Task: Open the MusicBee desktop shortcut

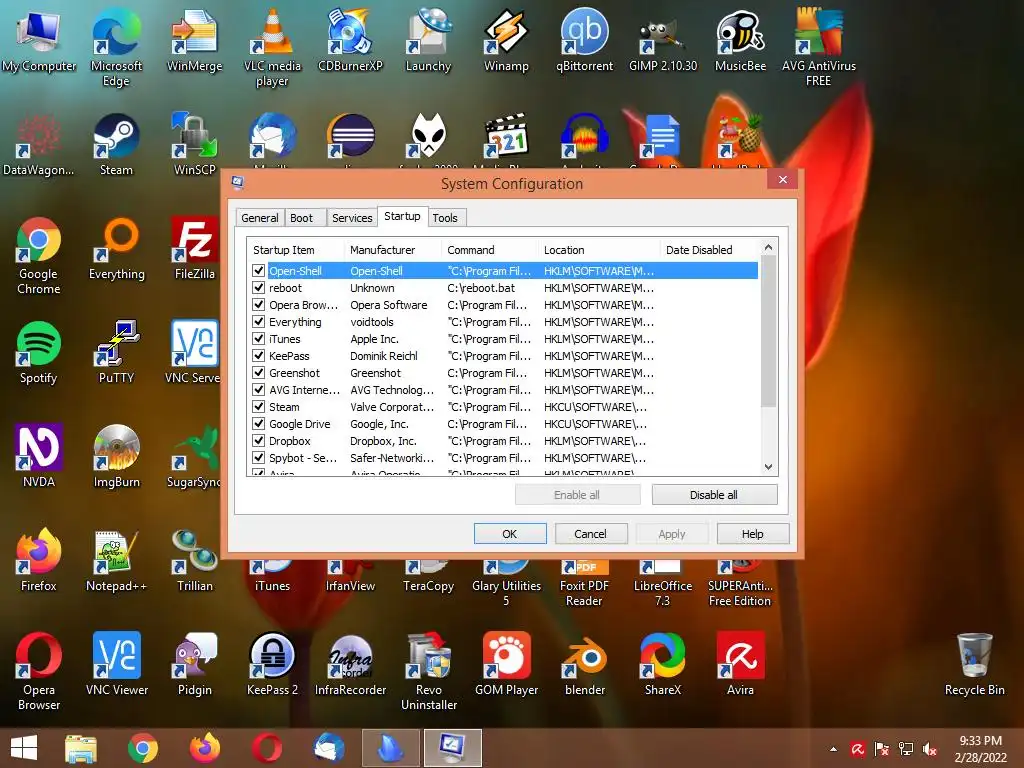Action: click(741, 39)
